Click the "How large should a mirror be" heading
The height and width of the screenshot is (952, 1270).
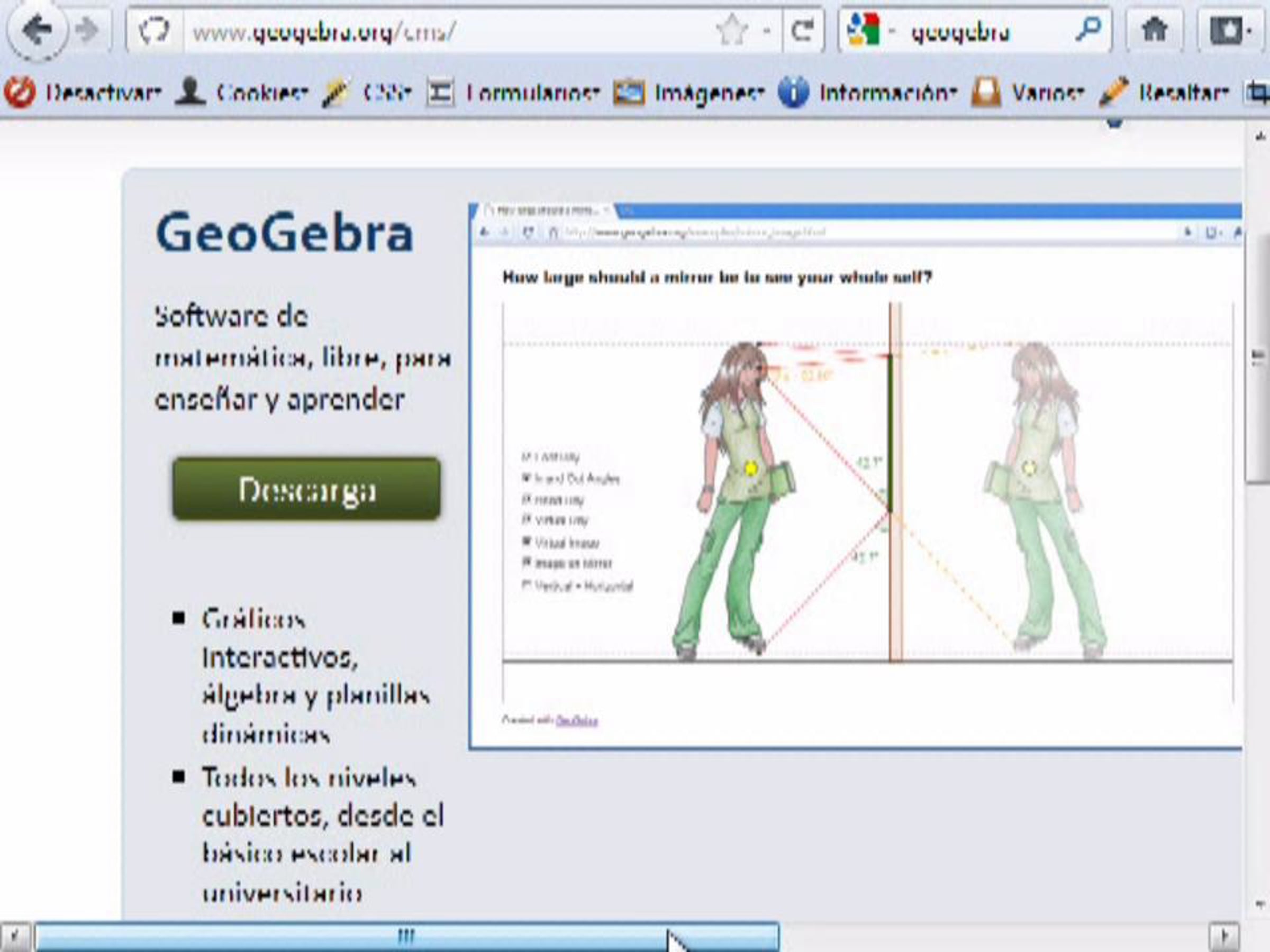coord(717,278)
